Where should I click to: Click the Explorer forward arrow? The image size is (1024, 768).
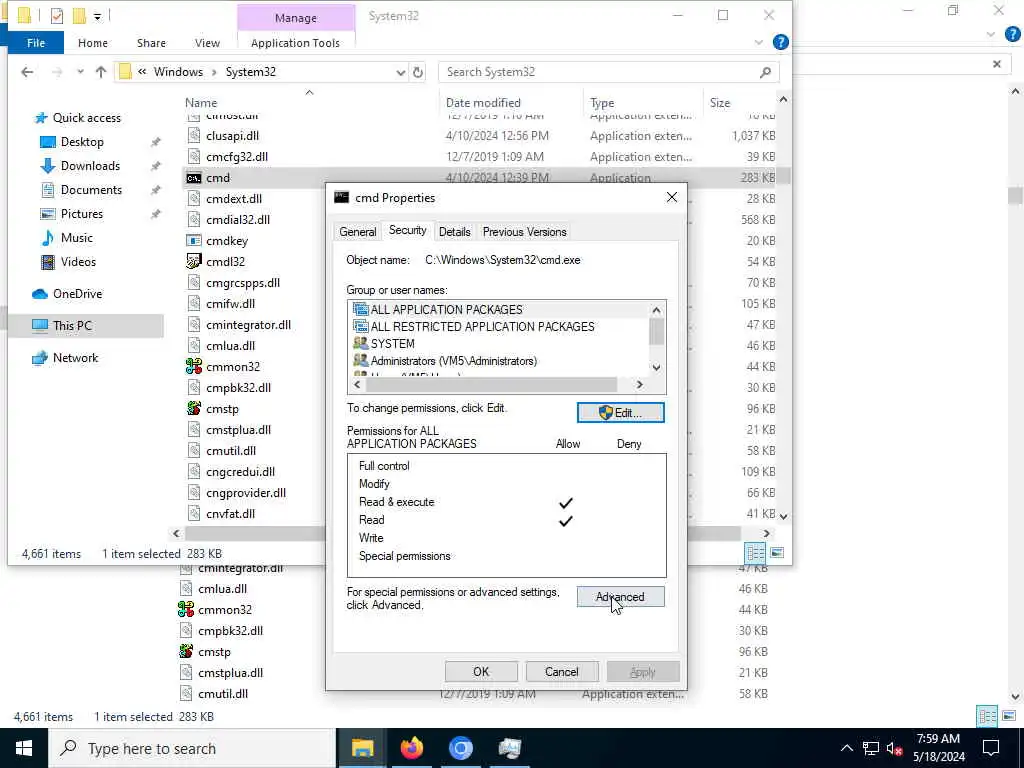[57, 72]
